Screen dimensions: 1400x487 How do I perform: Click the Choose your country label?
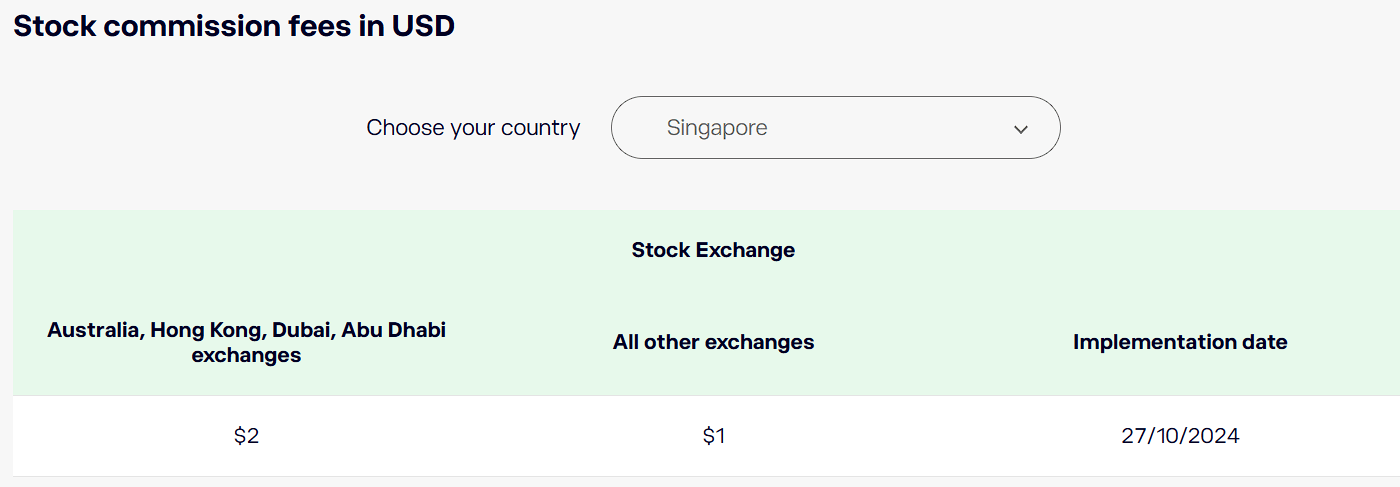pos(473,128)
